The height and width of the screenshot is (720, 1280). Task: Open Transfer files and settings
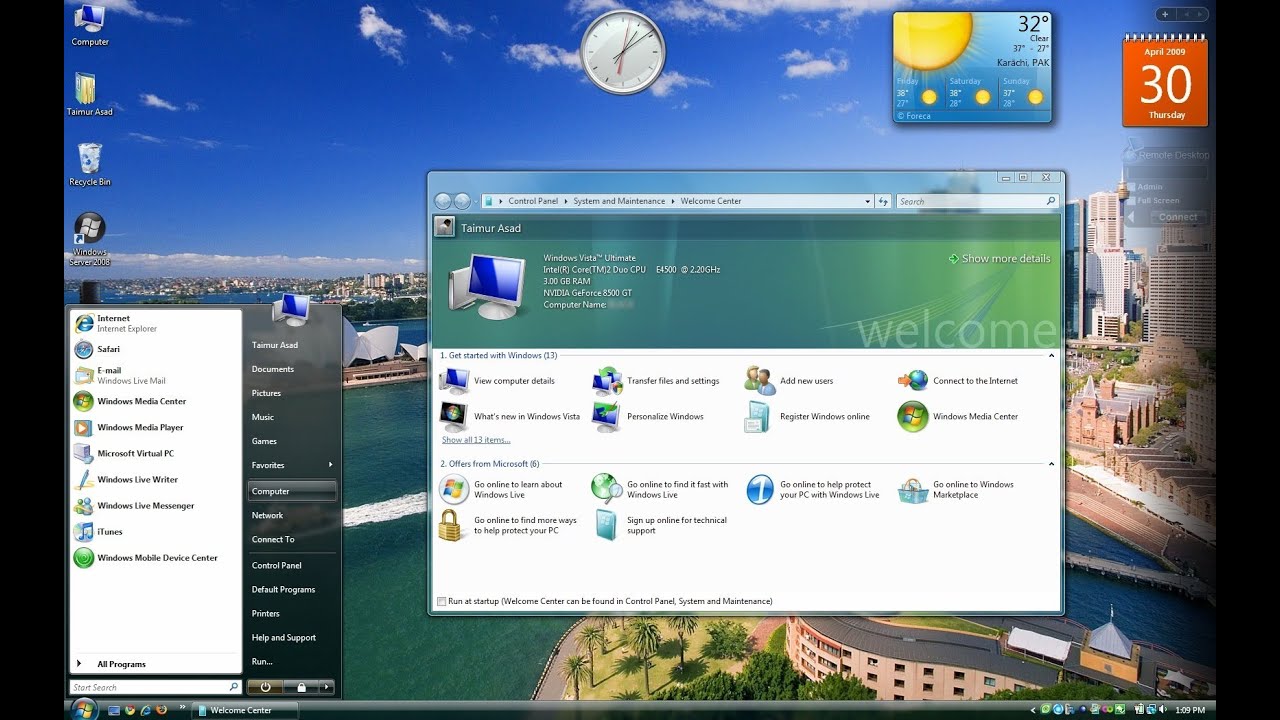click(x=657, y=381)
